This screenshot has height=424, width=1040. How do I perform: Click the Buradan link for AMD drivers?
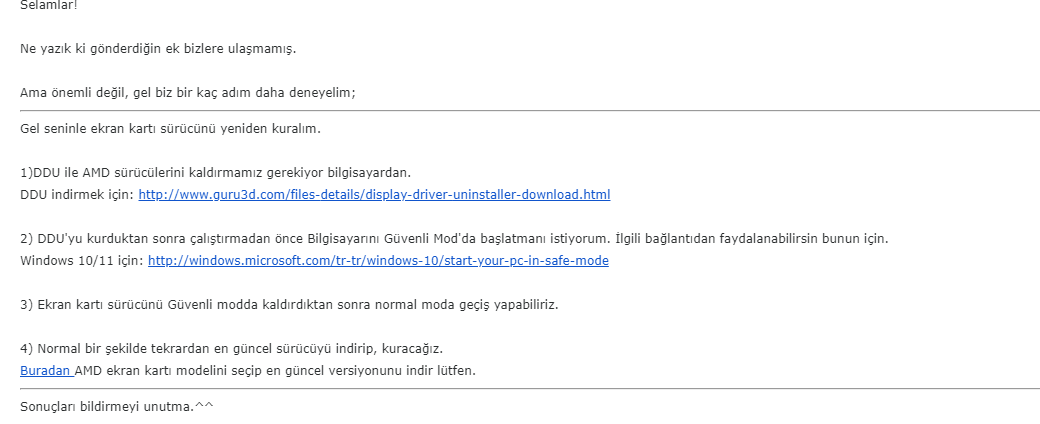[45, 370]
